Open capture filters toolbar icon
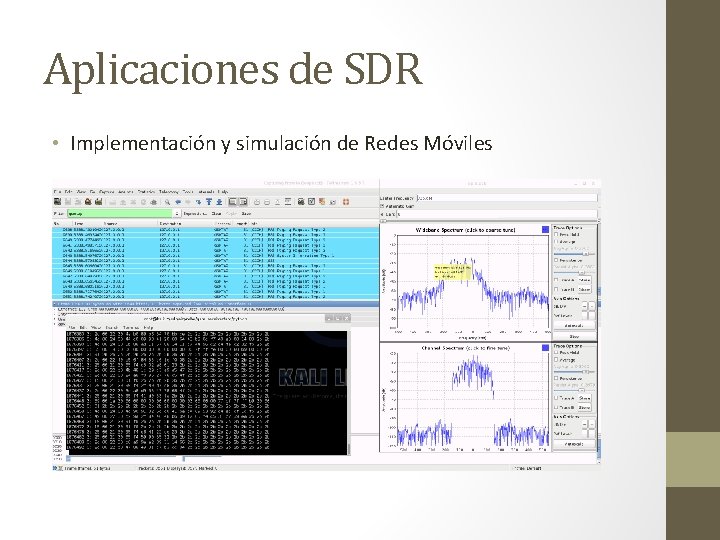 pos(301,202)
